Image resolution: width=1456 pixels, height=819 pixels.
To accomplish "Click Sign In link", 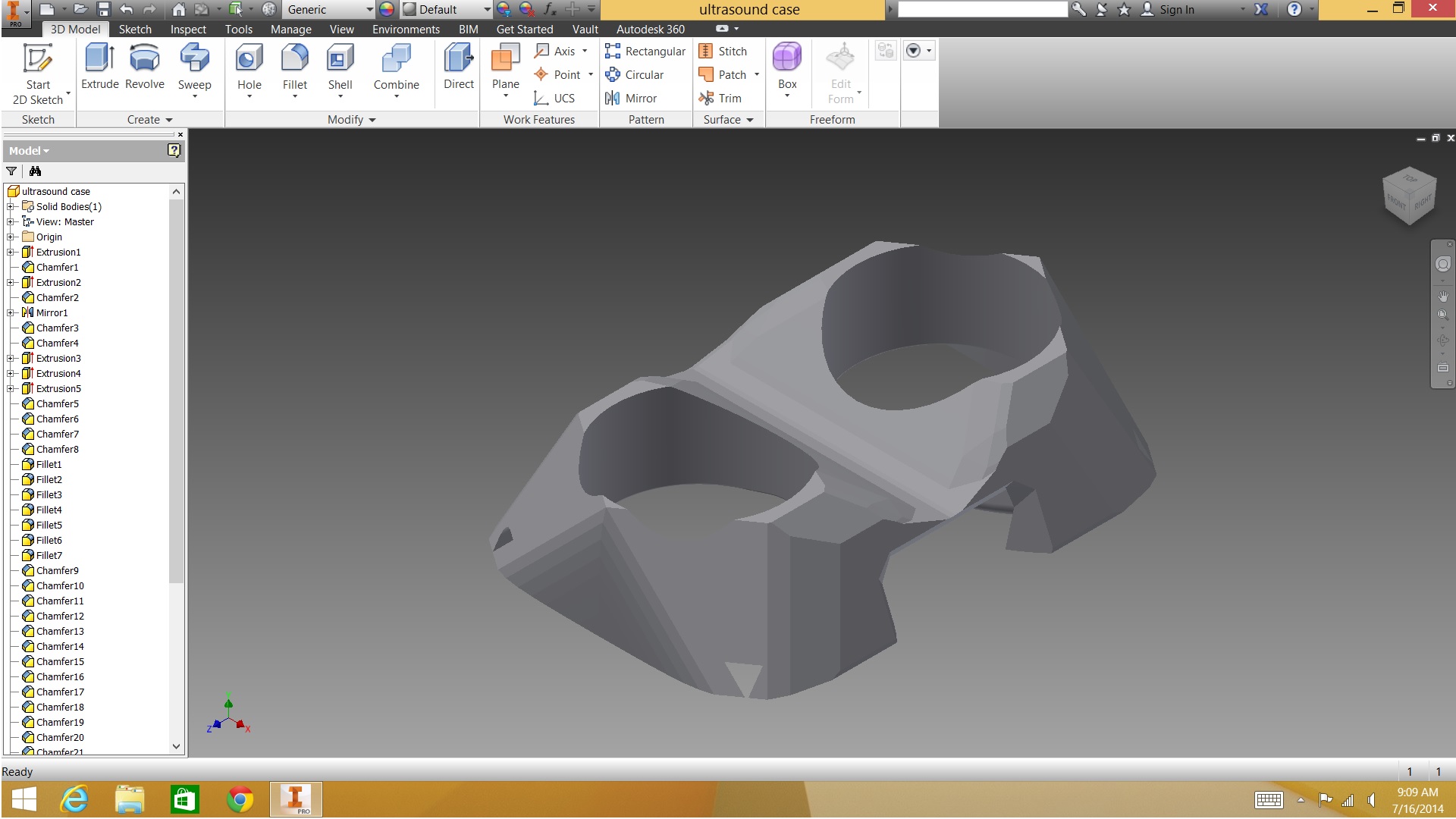I will [x=1176, y=9].
